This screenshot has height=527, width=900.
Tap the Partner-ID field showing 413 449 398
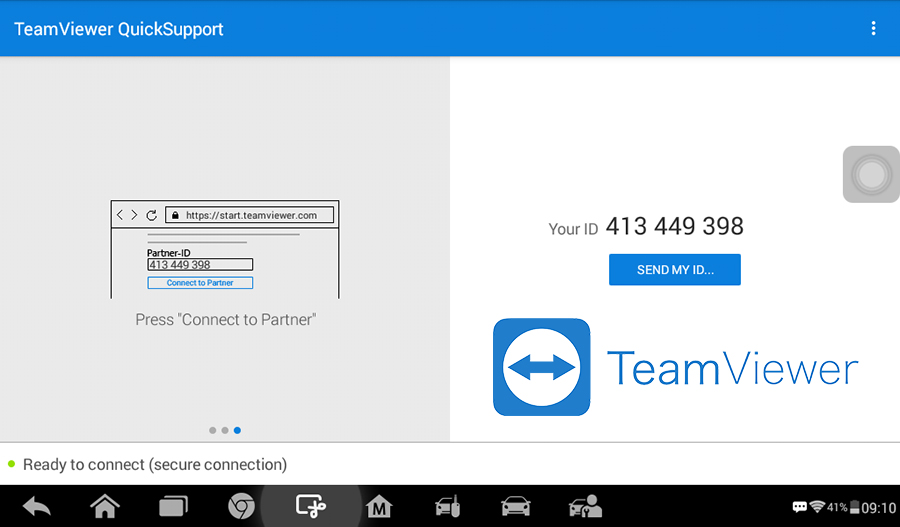pos(200,265)
